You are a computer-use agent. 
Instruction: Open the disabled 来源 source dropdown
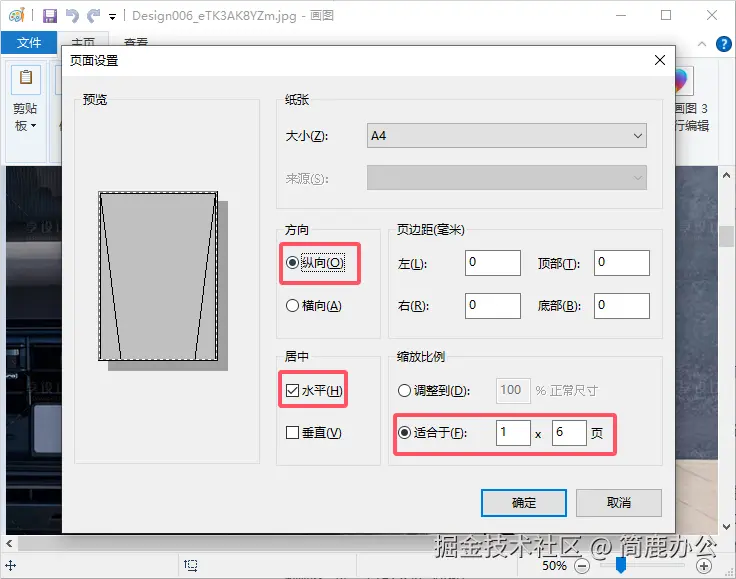[506, 178]
